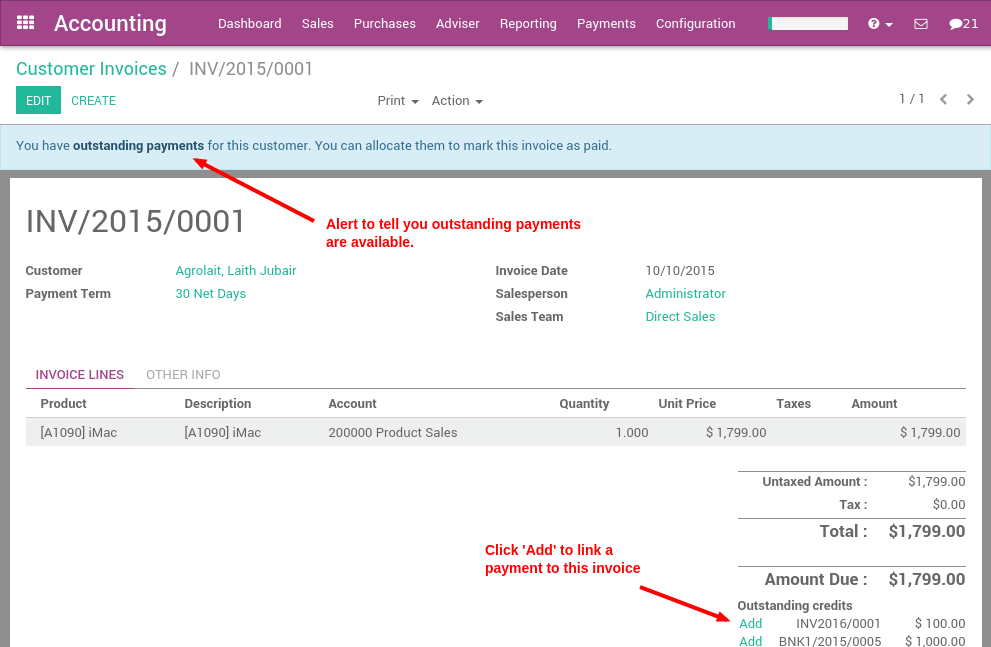Add outstanding credit INV2016/0001
991x647 pixels.
point(750,623)
